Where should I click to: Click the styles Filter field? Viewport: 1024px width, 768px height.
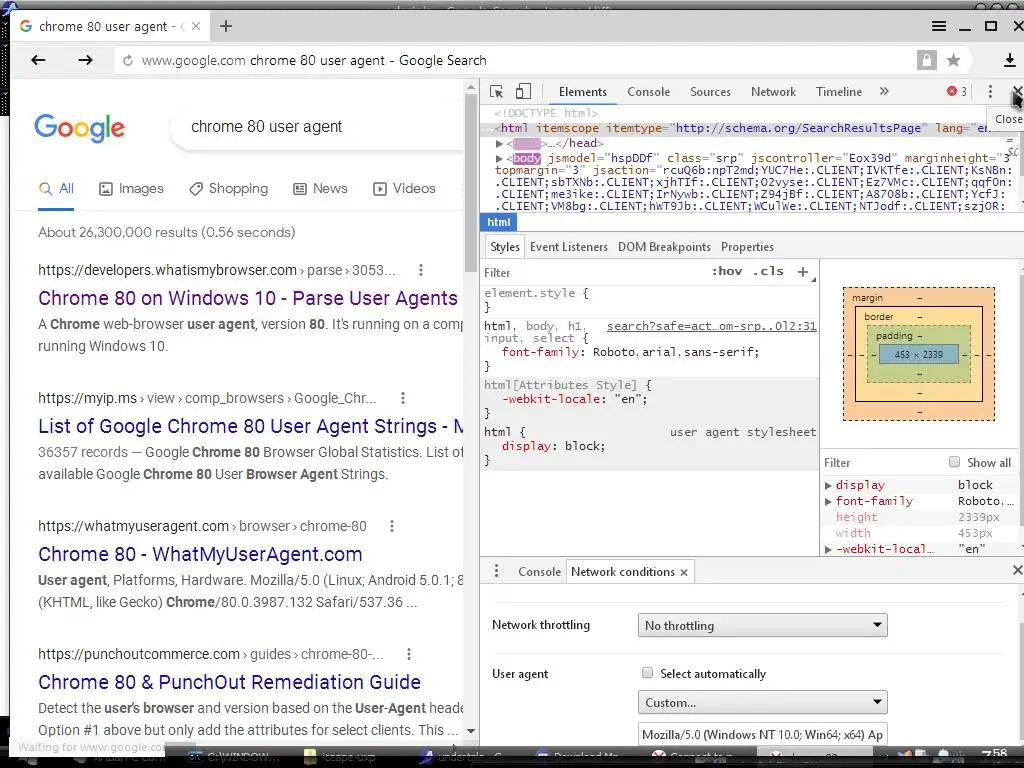pos(594,272)
